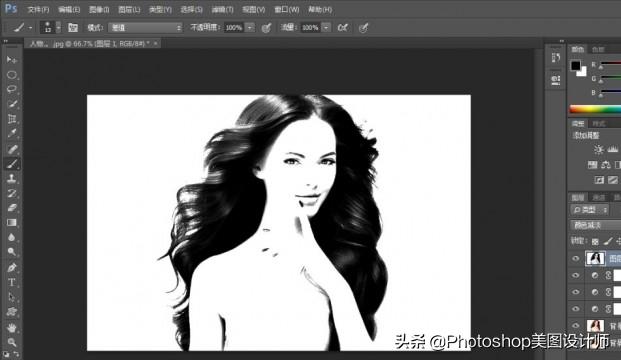Open the 视图(V) menu

coord(253,9)
